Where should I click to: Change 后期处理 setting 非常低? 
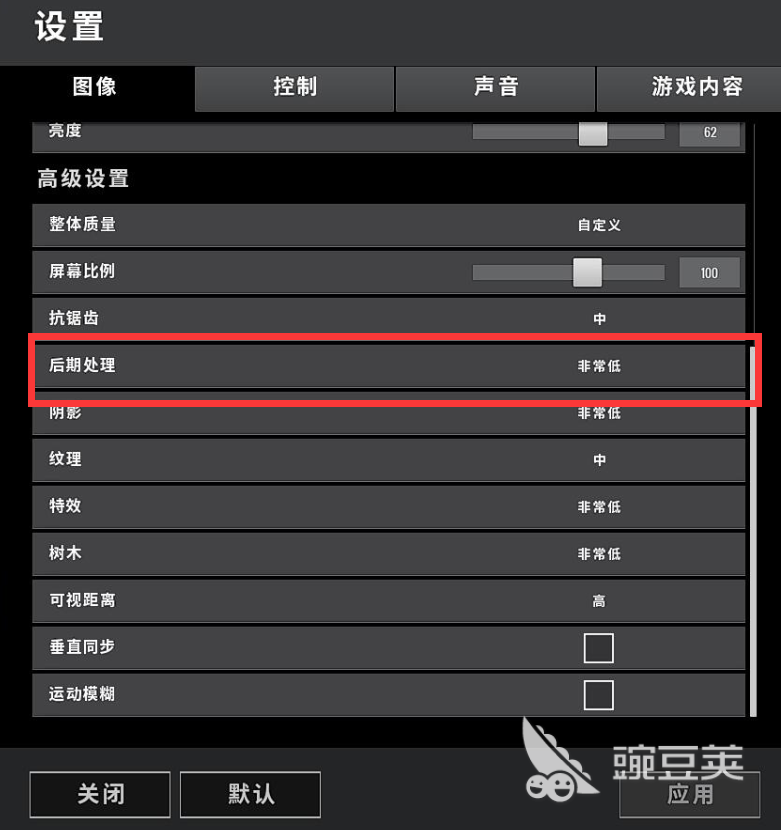pos(599,366)
